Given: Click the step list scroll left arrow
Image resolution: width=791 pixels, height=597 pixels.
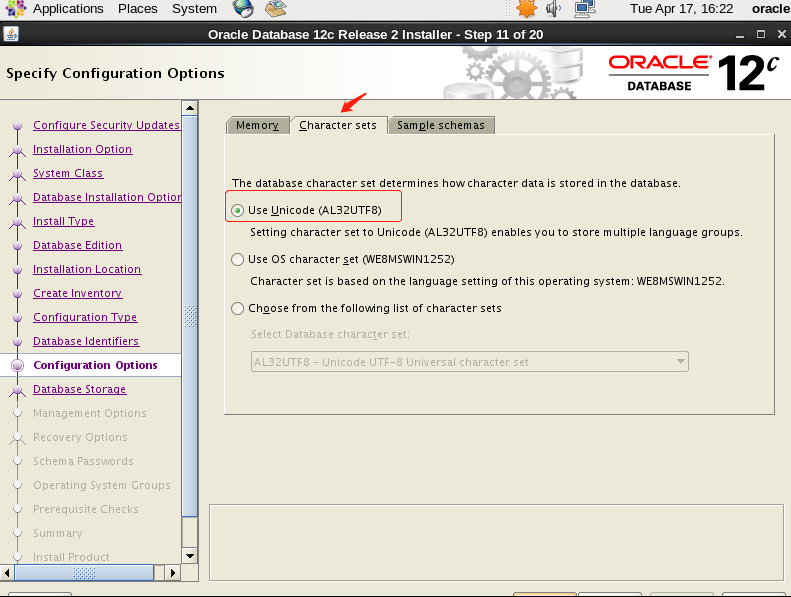Looking at the screenshot, I should pos(7,573).
